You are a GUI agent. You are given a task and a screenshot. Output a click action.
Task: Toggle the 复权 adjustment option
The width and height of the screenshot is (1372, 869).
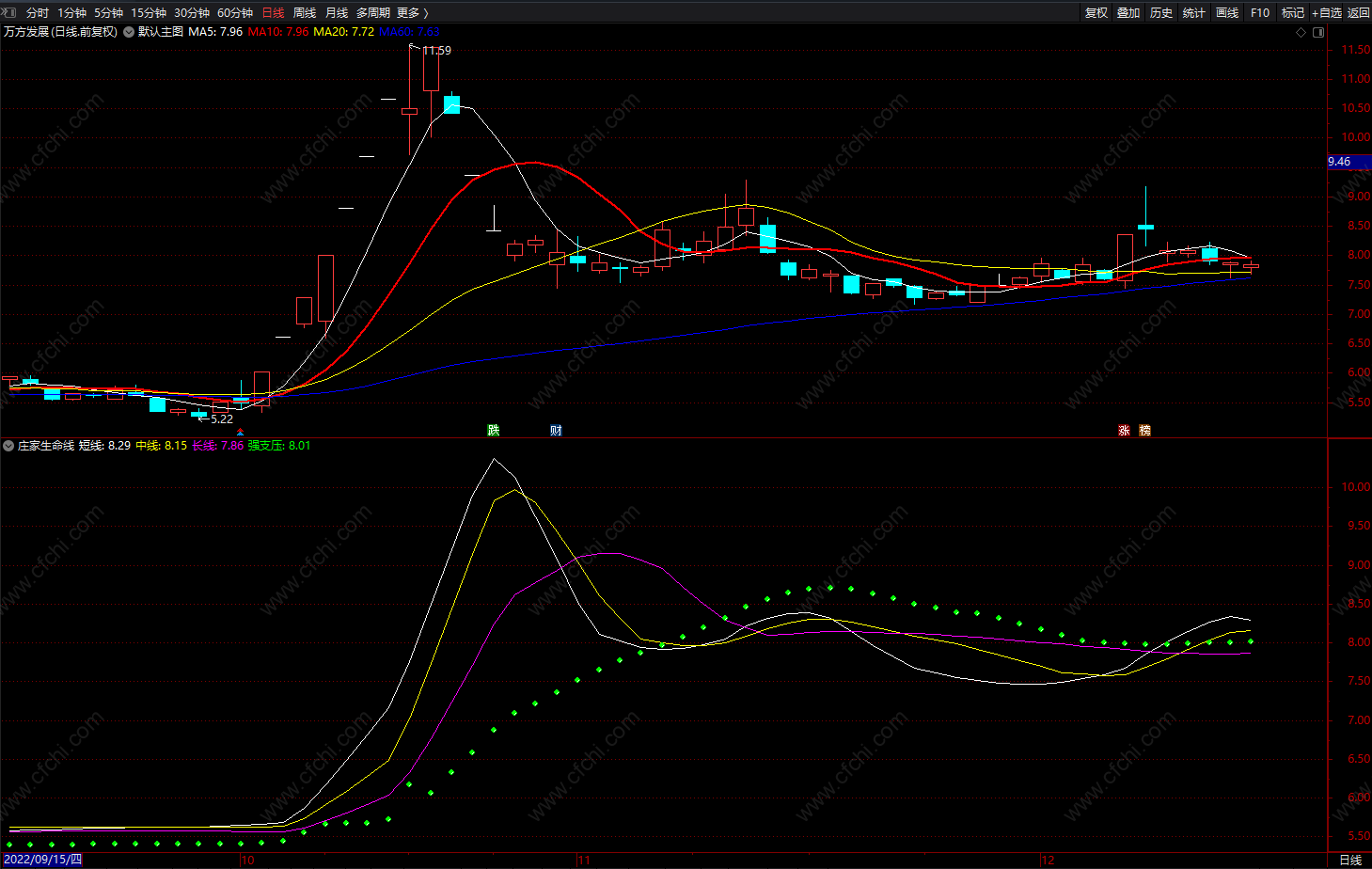coord(1096,12)
